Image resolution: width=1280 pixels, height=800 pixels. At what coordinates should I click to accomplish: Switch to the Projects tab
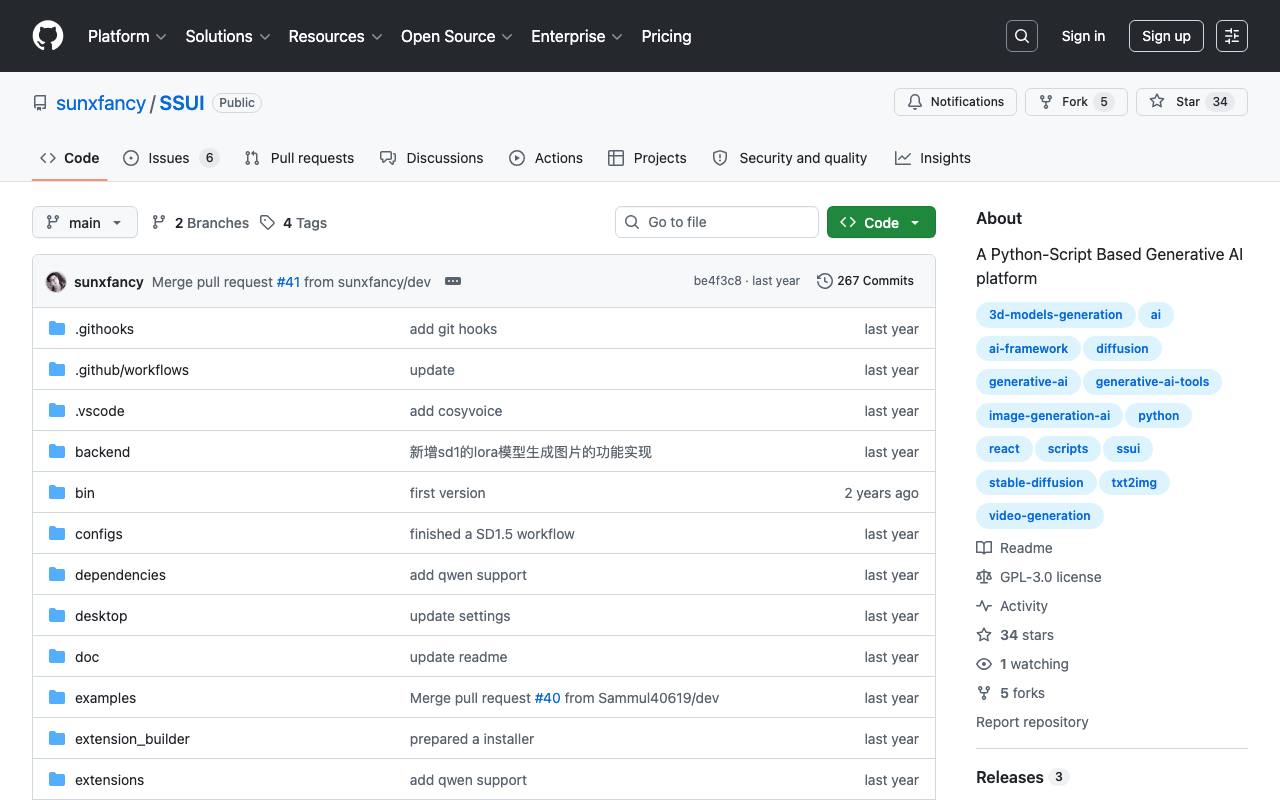647,158
